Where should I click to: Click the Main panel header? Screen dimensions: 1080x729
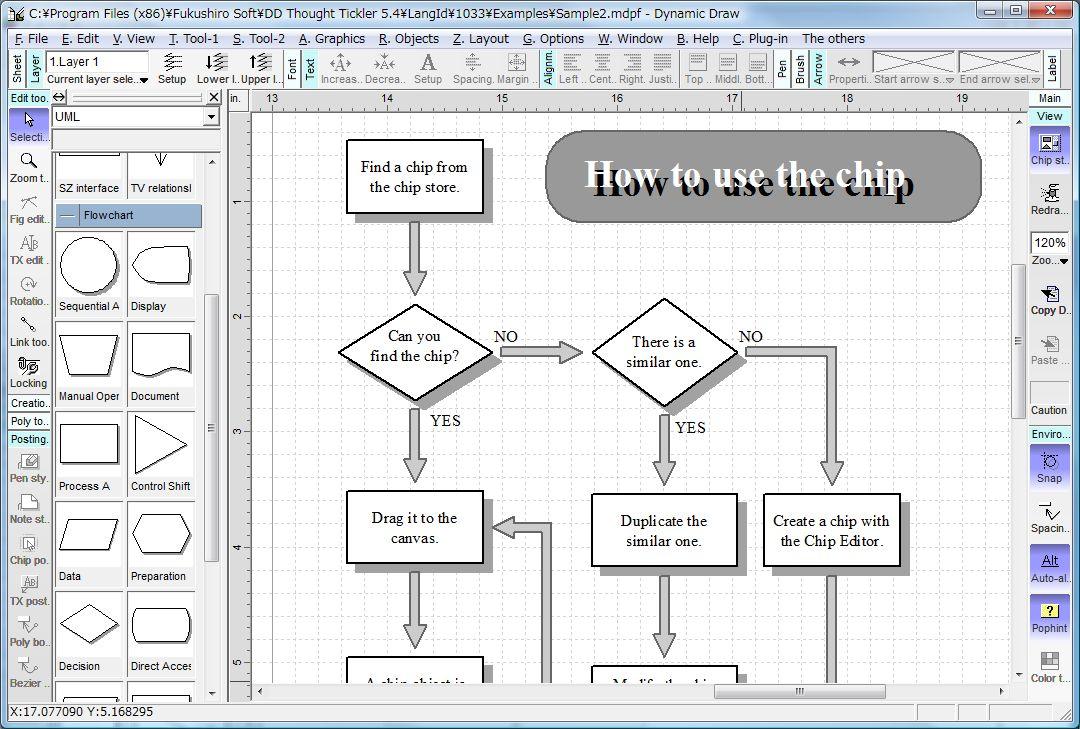pyautogui.click(x=1049, y=98)
